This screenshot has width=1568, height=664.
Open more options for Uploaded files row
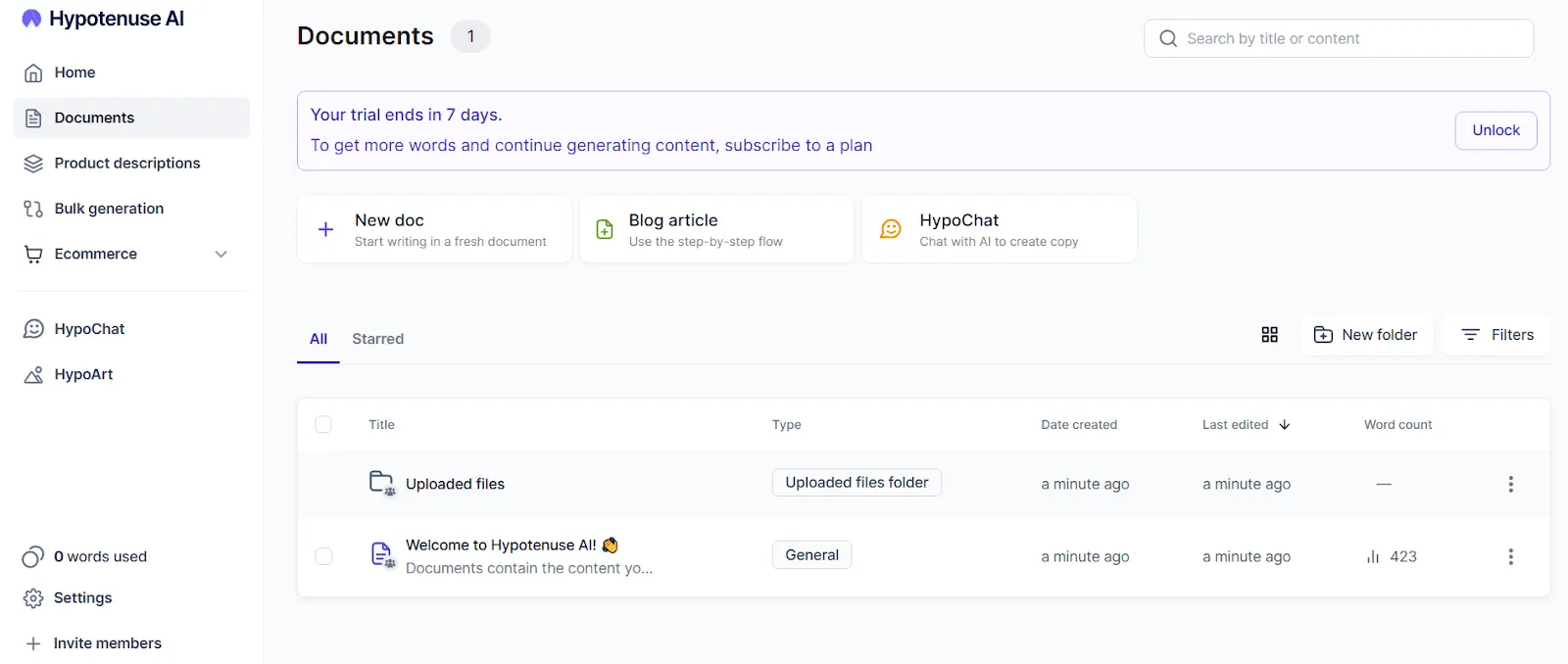point(1510,484)
